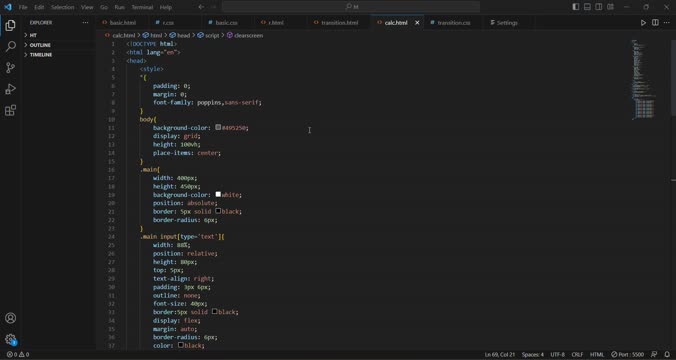
Task: Click the clearscreen breadcrumb item
Action: pos(245,35)
